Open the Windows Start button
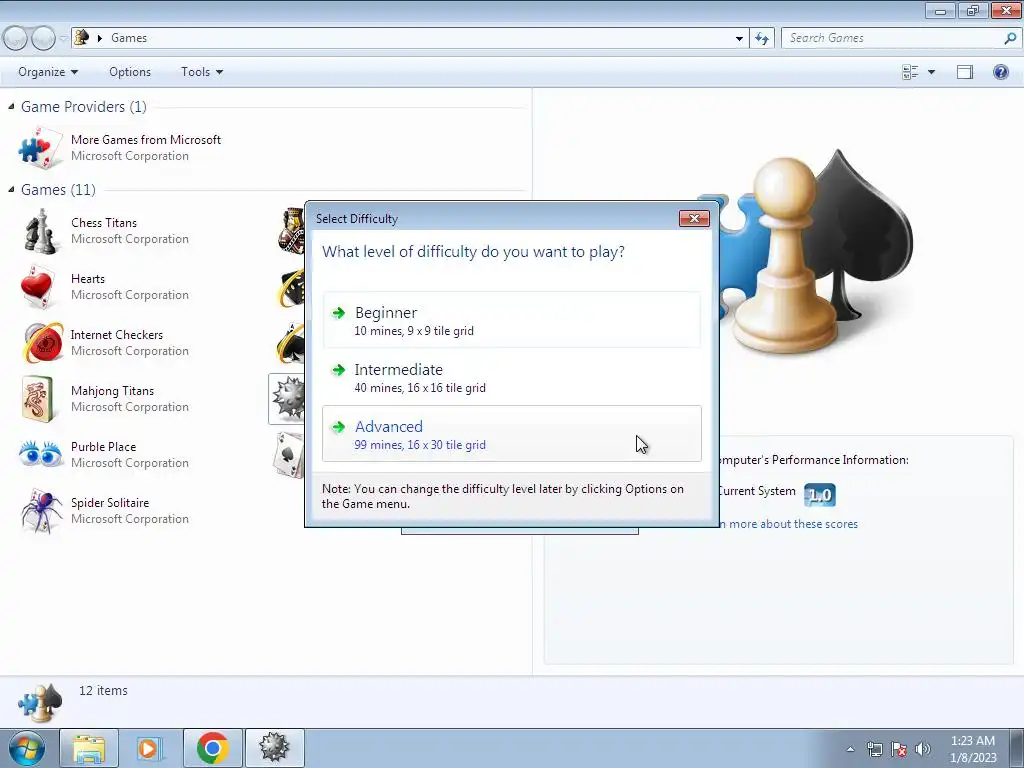The height and width of the screenshot is (768, 1024). (x=26, y=748)
